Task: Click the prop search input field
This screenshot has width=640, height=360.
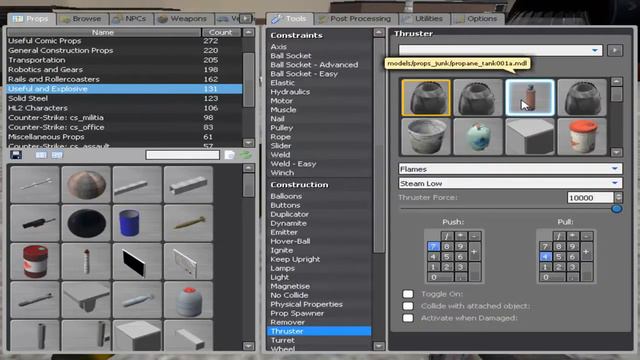Action: (x=182, y=155)
